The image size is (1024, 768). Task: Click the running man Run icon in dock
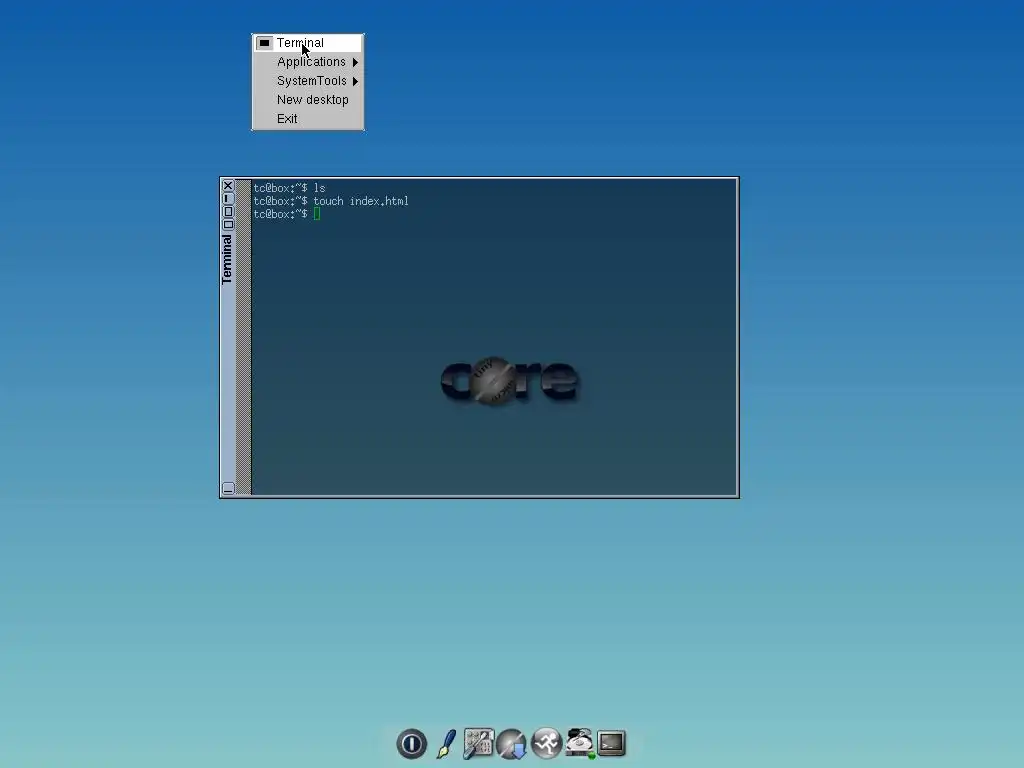click(x=546, y=743)
